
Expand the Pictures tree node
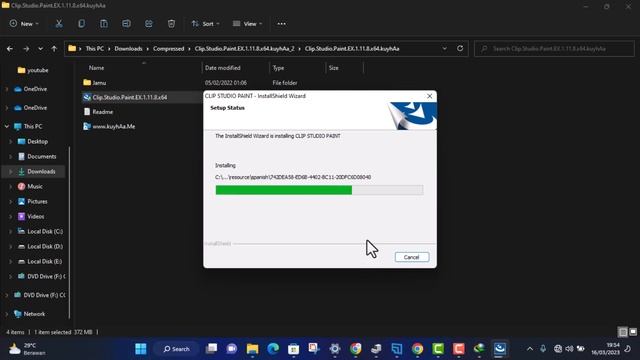pyautogui.click(x=11, y=201)
